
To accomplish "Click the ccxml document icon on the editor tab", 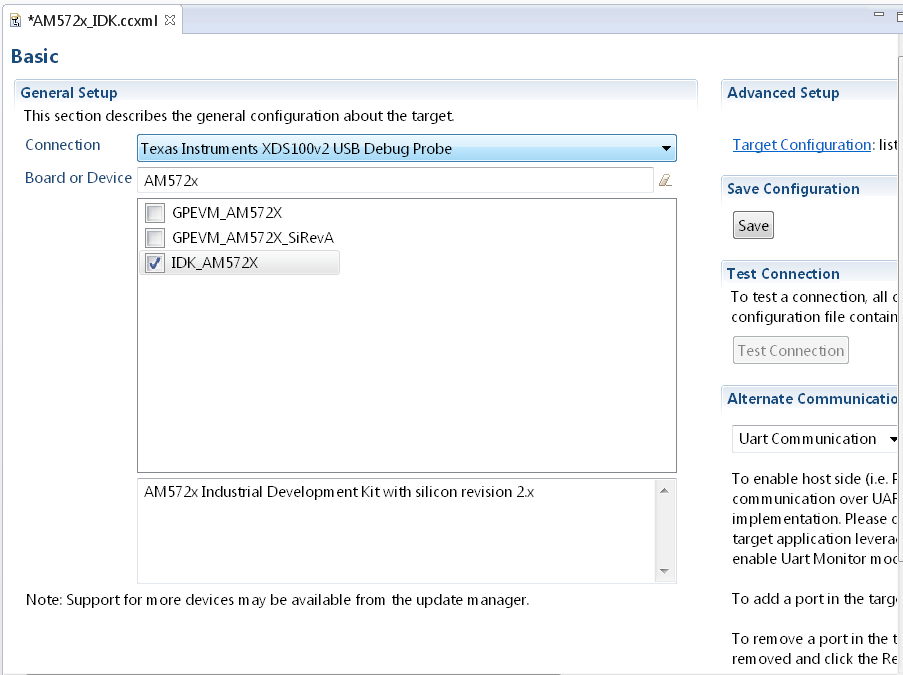I will (17, 17).
